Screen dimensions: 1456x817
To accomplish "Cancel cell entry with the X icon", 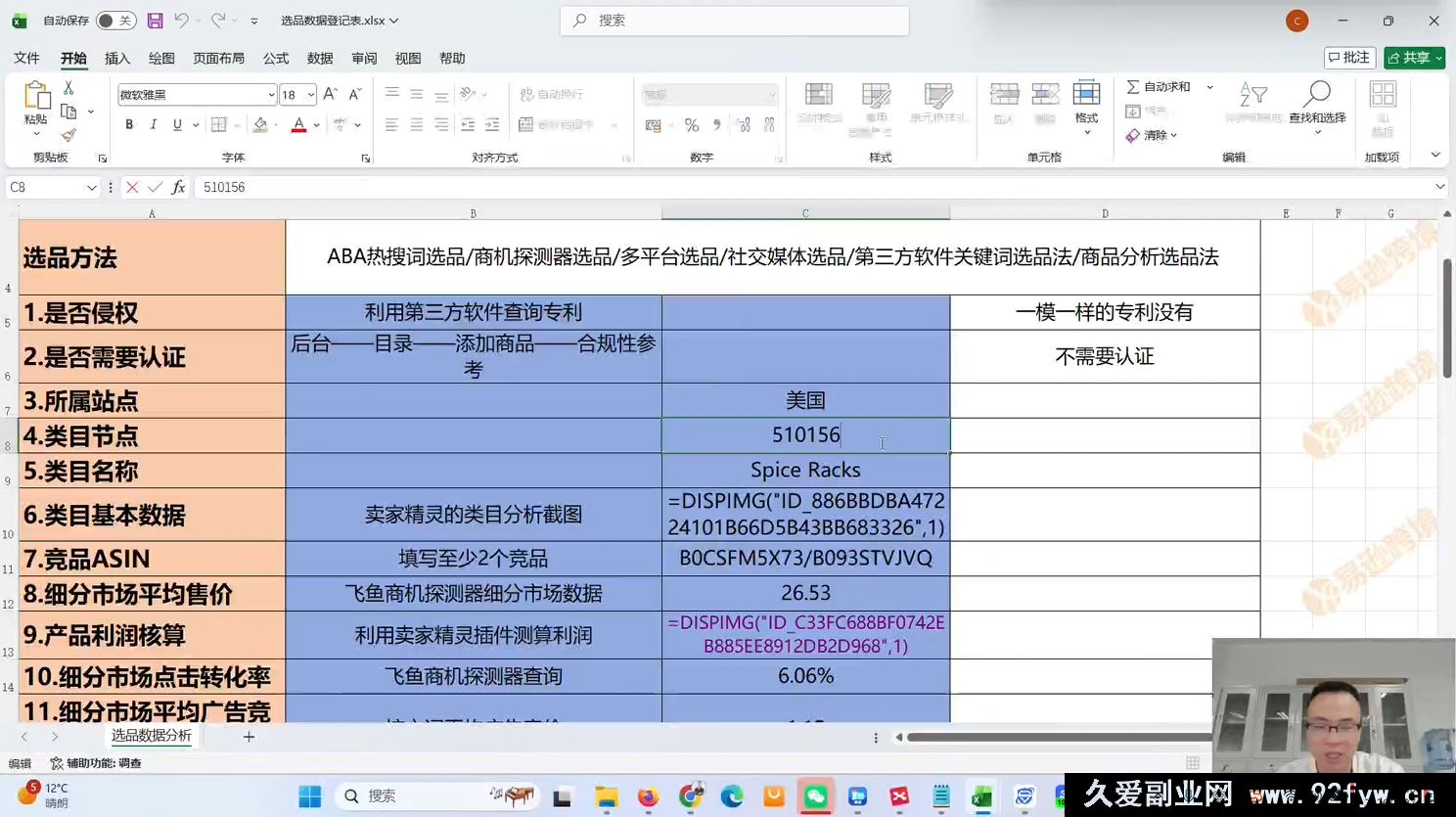I will pos(132,187).
